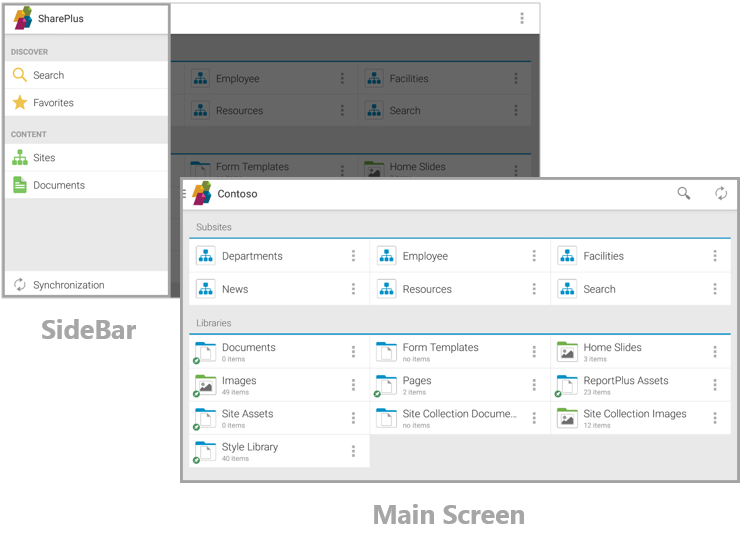The image size is (741, 533).
Task: Expand the three-dot menu next to ReportPlus Assets
Action: tap(715, 385)
